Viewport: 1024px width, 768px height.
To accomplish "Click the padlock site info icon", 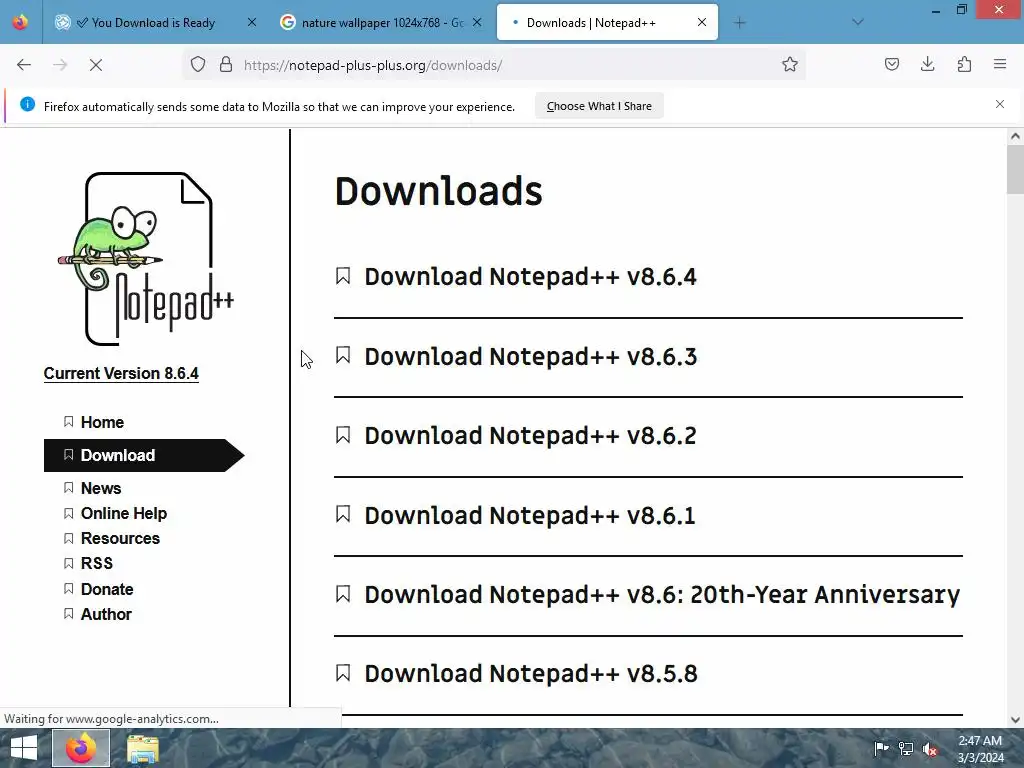I will pos(226,65).
